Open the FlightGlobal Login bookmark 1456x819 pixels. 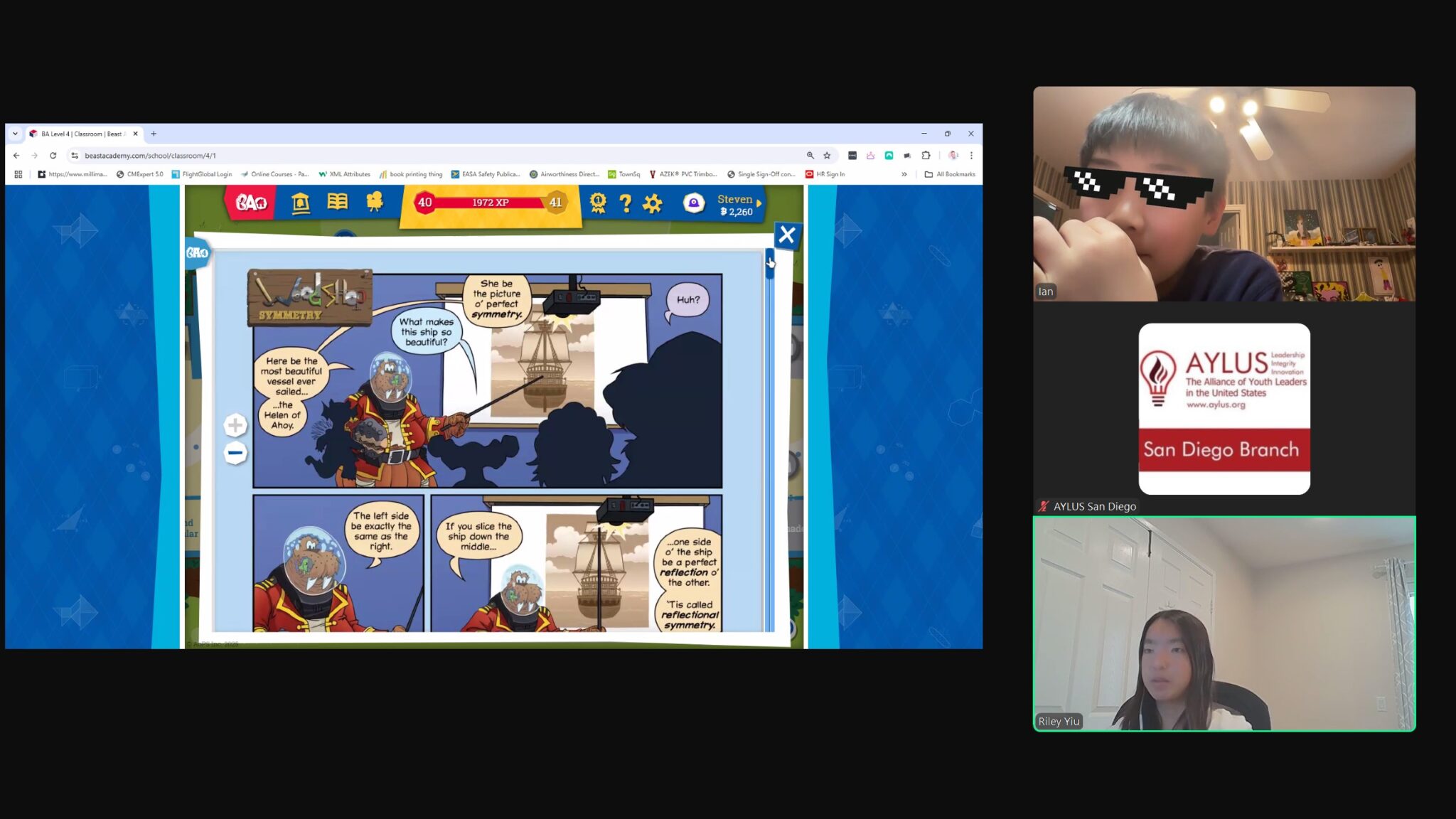[202, 174]
